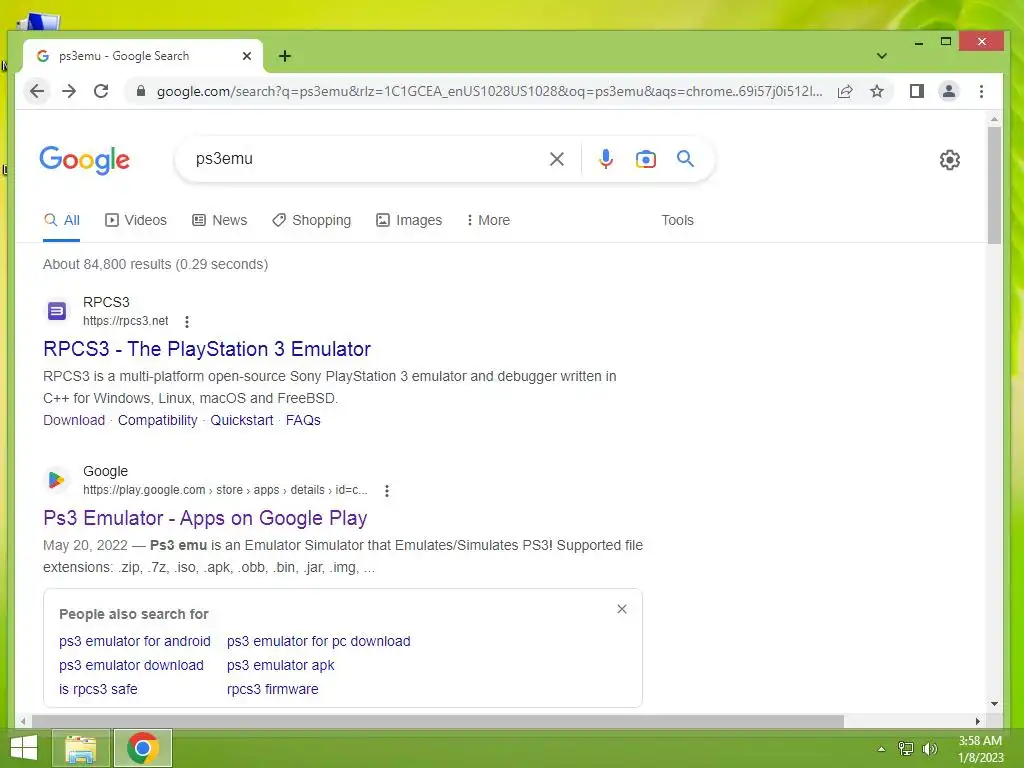Open the RPCS3 Download sitelink

(74, 421)
